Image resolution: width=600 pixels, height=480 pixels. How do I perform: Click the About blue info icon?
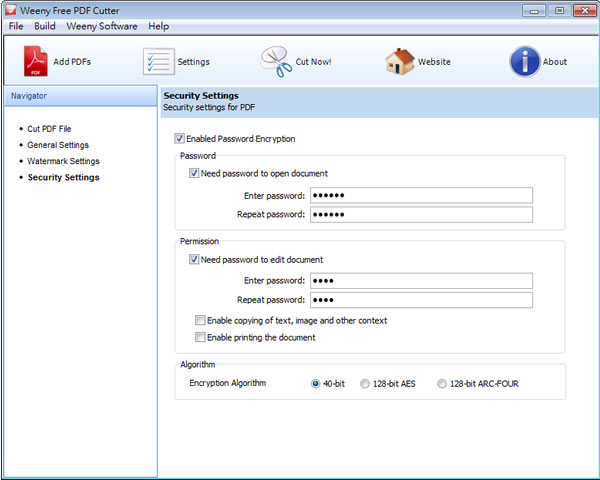point(525,61)
